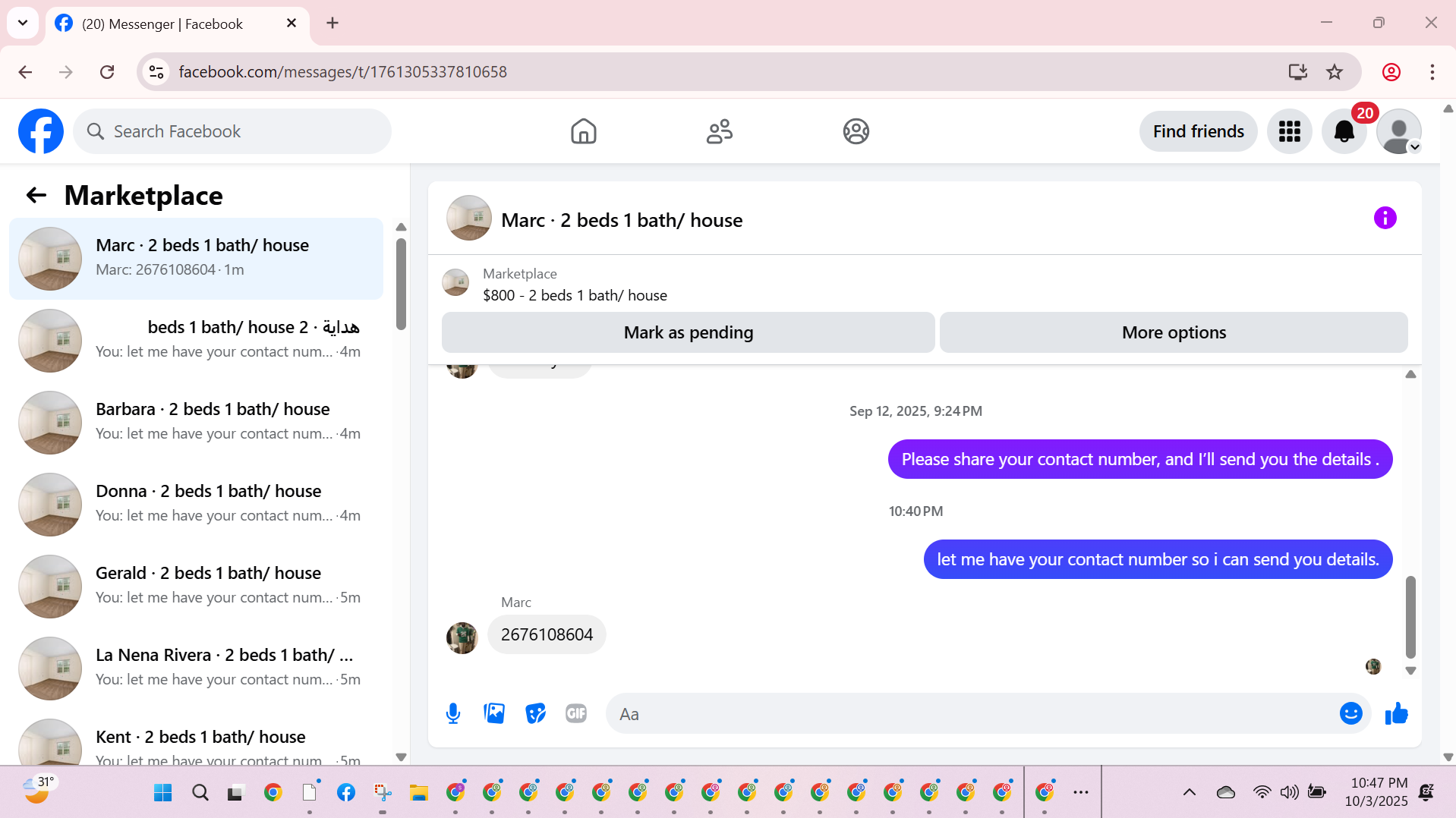
Task: Go back in browser history
Action: coord(25,72)
